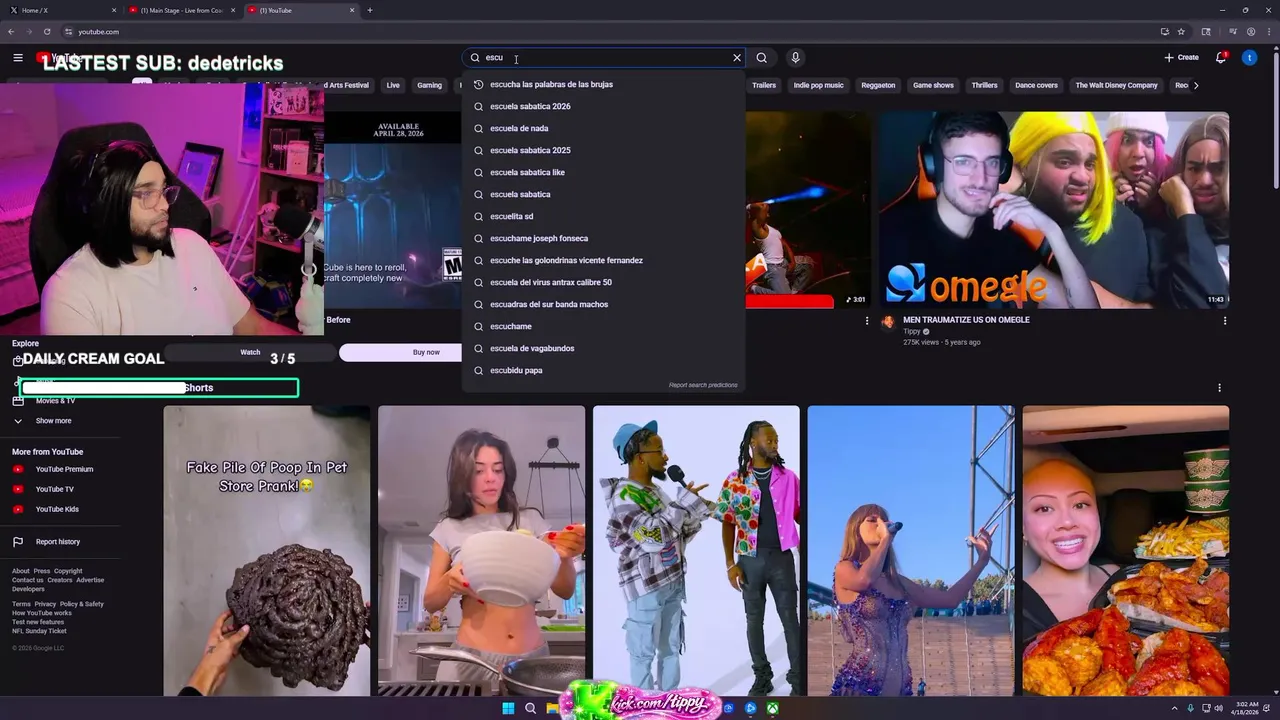
Task: Bookmark this page with the star icon
Action: pos(1181,32)
